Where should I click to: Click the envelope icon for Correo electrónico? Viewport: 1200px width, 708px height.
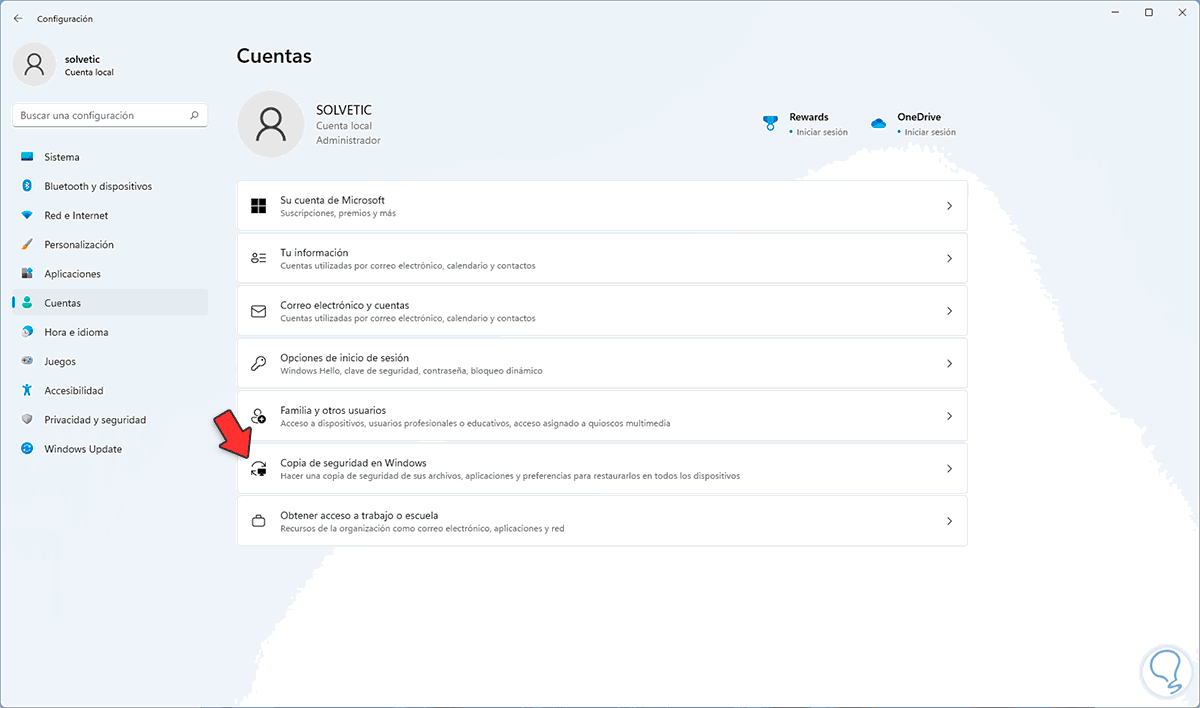click(258, 311)
